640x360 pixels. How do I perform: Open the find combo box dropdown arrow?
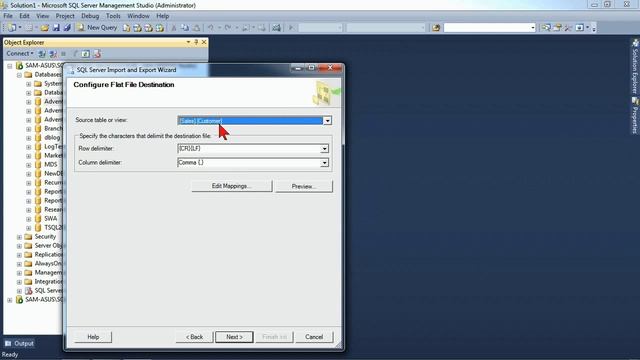[x=533, y=28]
